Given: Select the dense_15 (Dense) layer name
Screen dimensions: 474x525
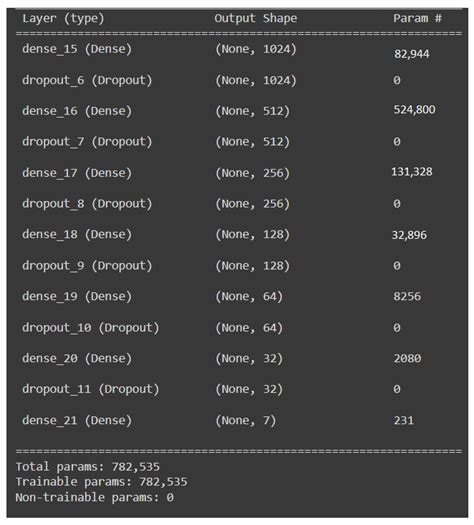Looking at the screenshot, I should [x=77, y=49].
